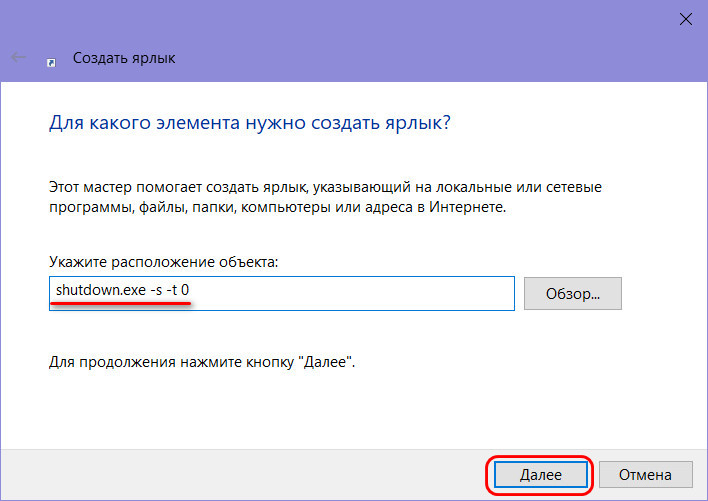Cancel the wizard with the Отмена button
Viewport: 708px width, 501px height.
[x=645, y=474]
